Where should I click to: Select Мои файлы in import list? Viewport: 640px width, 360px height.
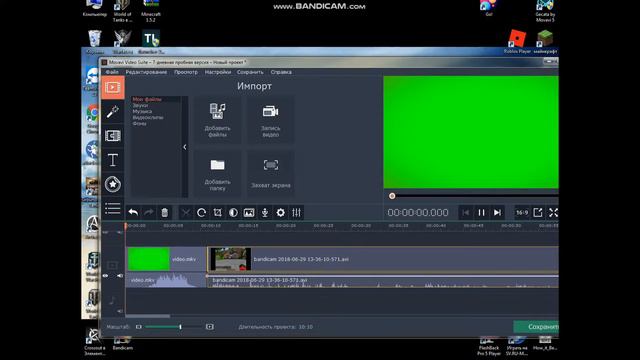[x=147, y=99]
